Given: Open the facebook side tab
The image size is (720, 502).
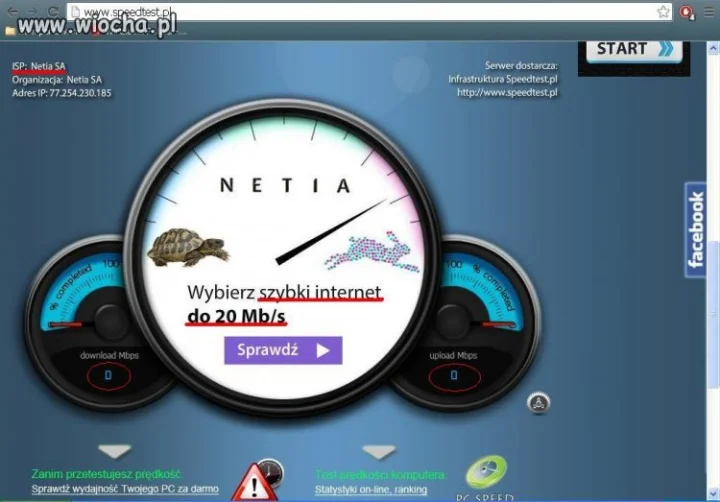Looking at the screenshot, I should 695,230.
